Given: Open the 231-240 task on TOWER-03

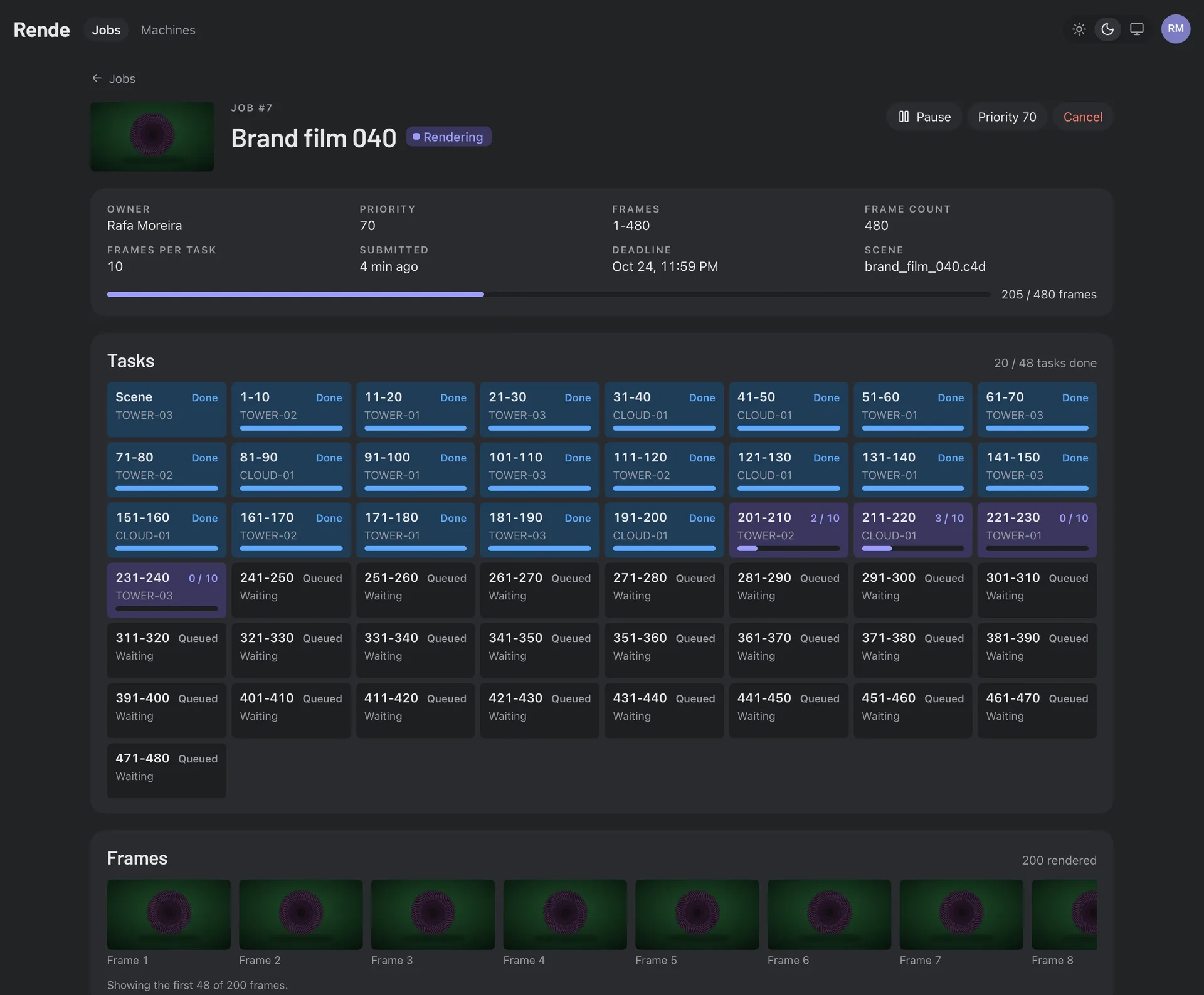Looking at the screenshot, I should [x=166, y=590].
